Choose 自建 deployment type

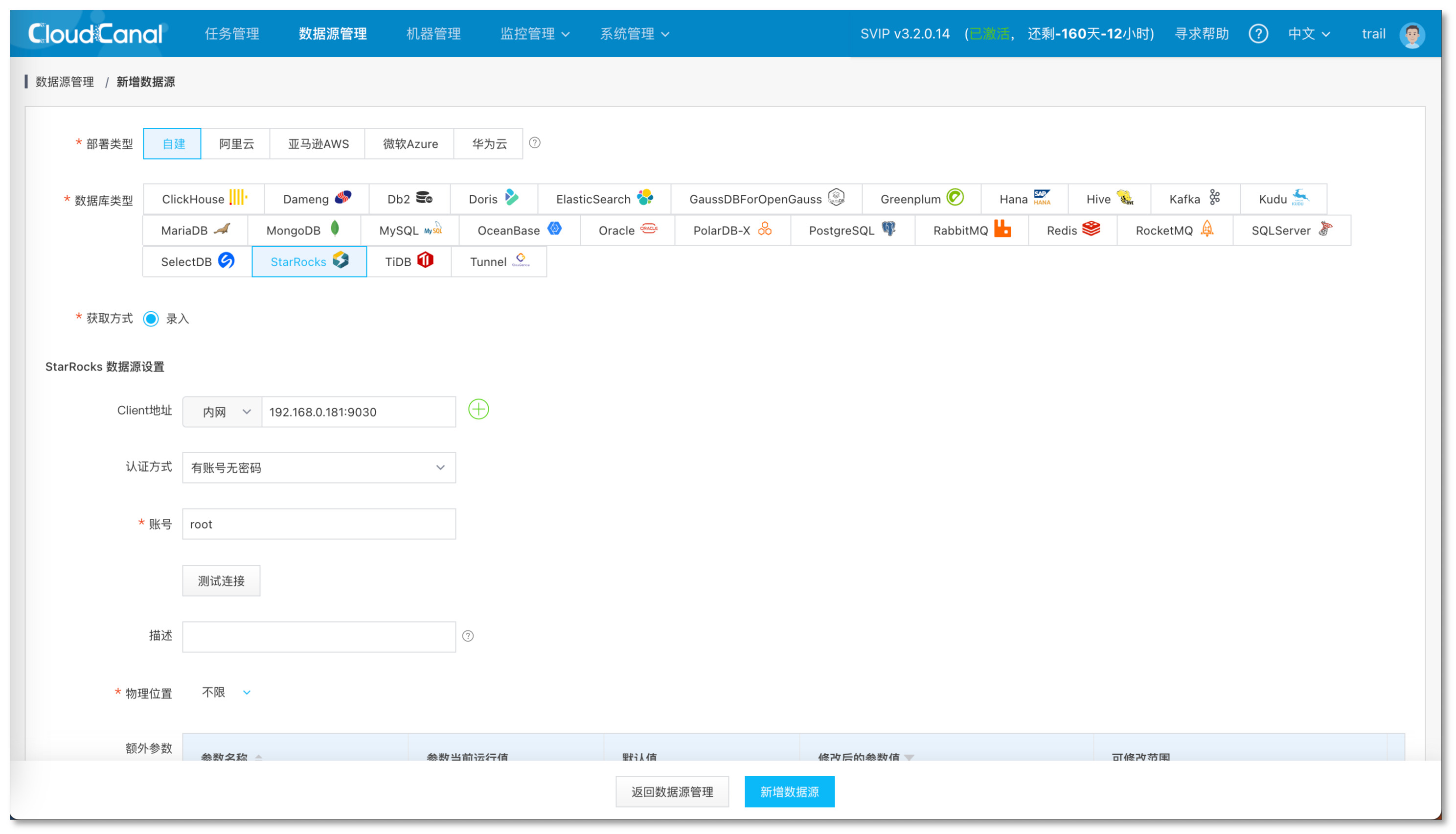[172, 143]
